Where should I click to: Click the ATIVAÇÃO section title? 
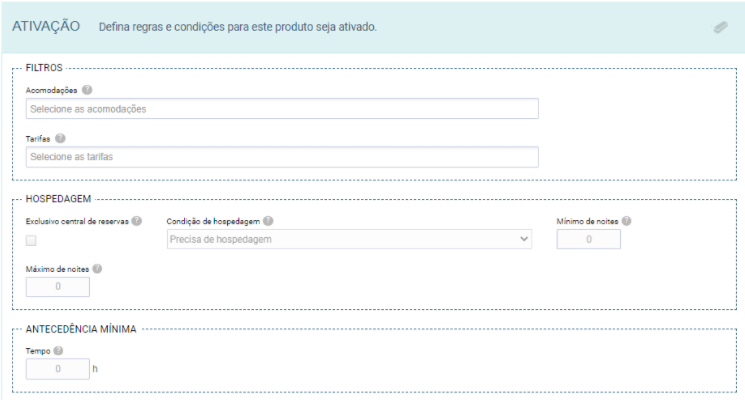[x=46, y=26]
